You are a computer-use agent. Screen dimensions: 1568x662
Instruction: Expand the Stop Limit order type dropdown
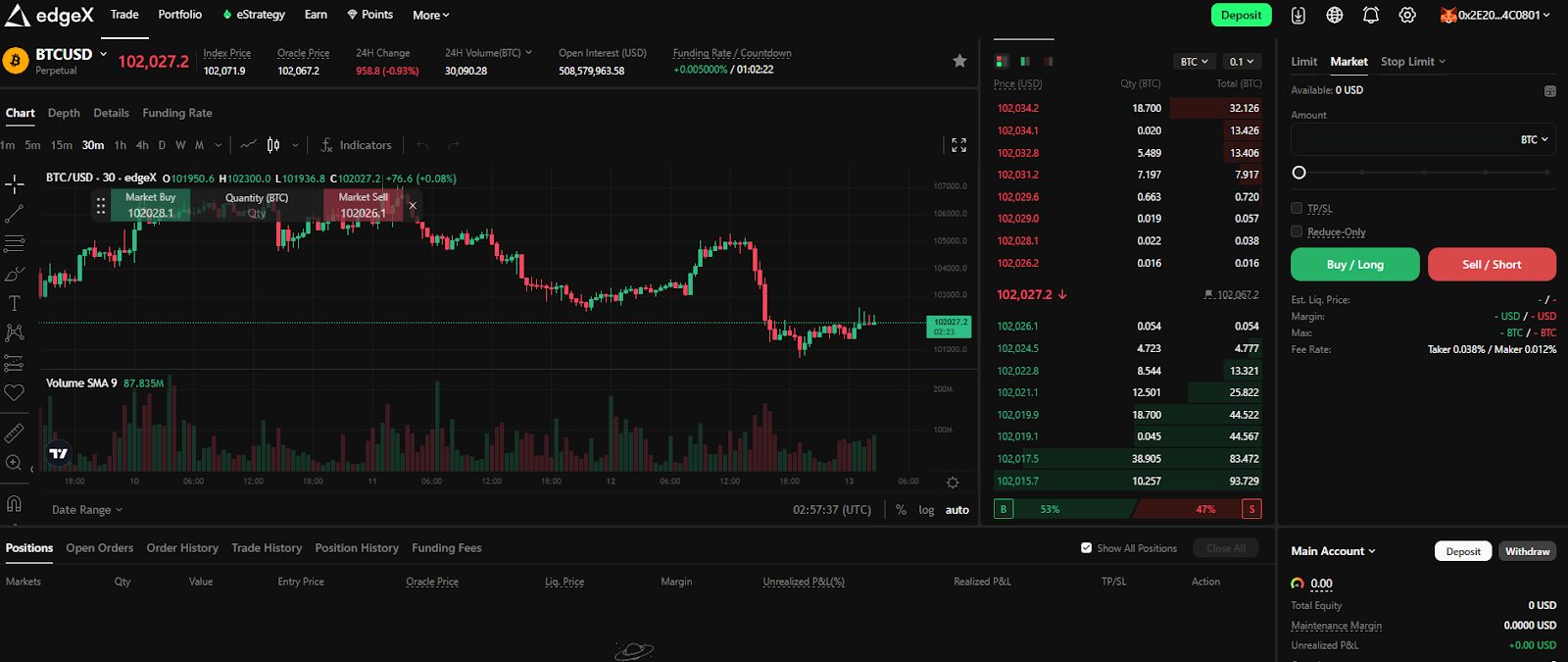point(1413,61)
